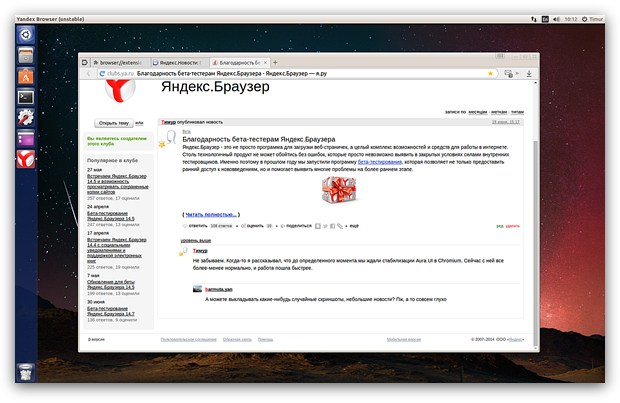Image resolution: width=620 pixels, height=403 pixels.
Task: Open the 30 июня Бета-тестирование 14.7 link
Action: pyautogui.click(x=111, y=311)
